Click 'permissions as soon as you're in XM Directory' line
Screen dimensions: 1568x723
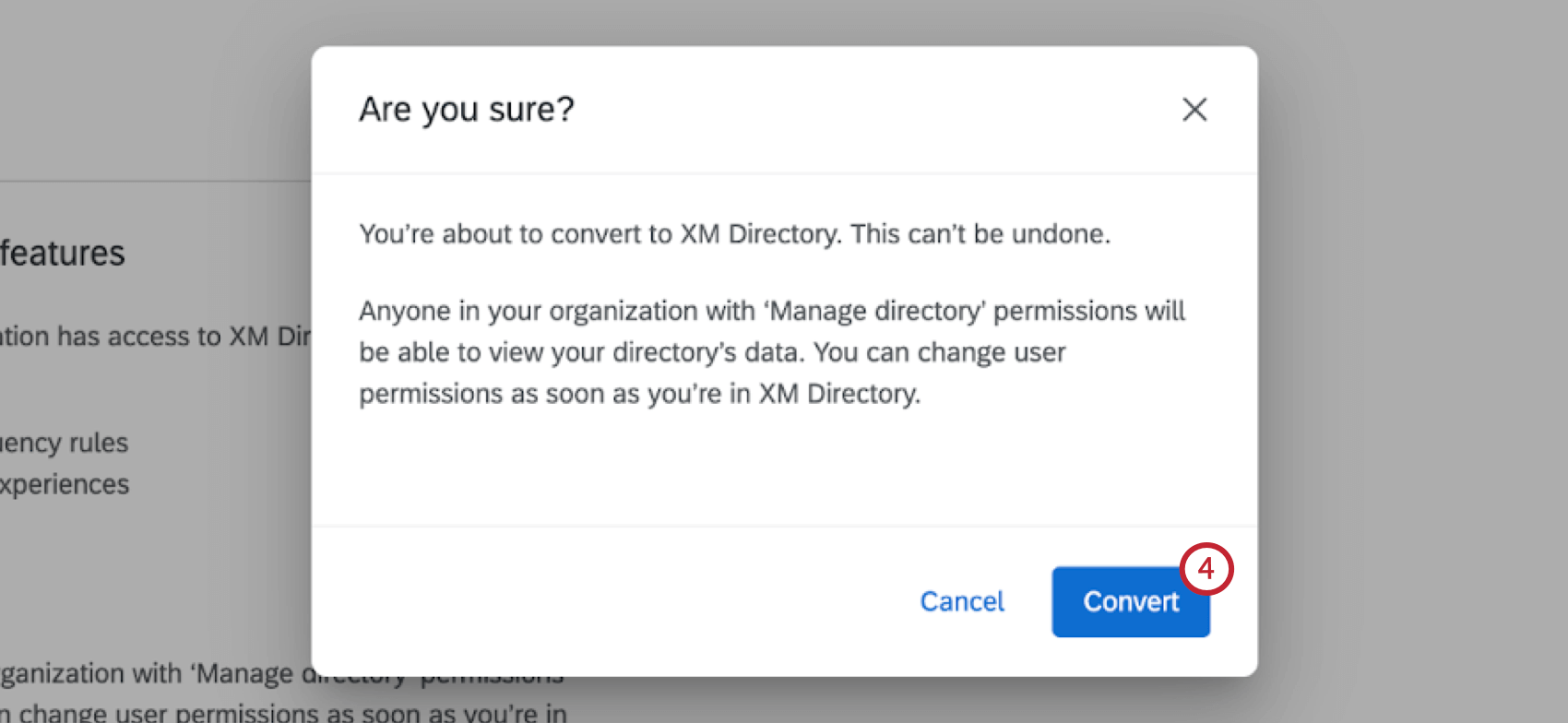[x=639, y=395]
